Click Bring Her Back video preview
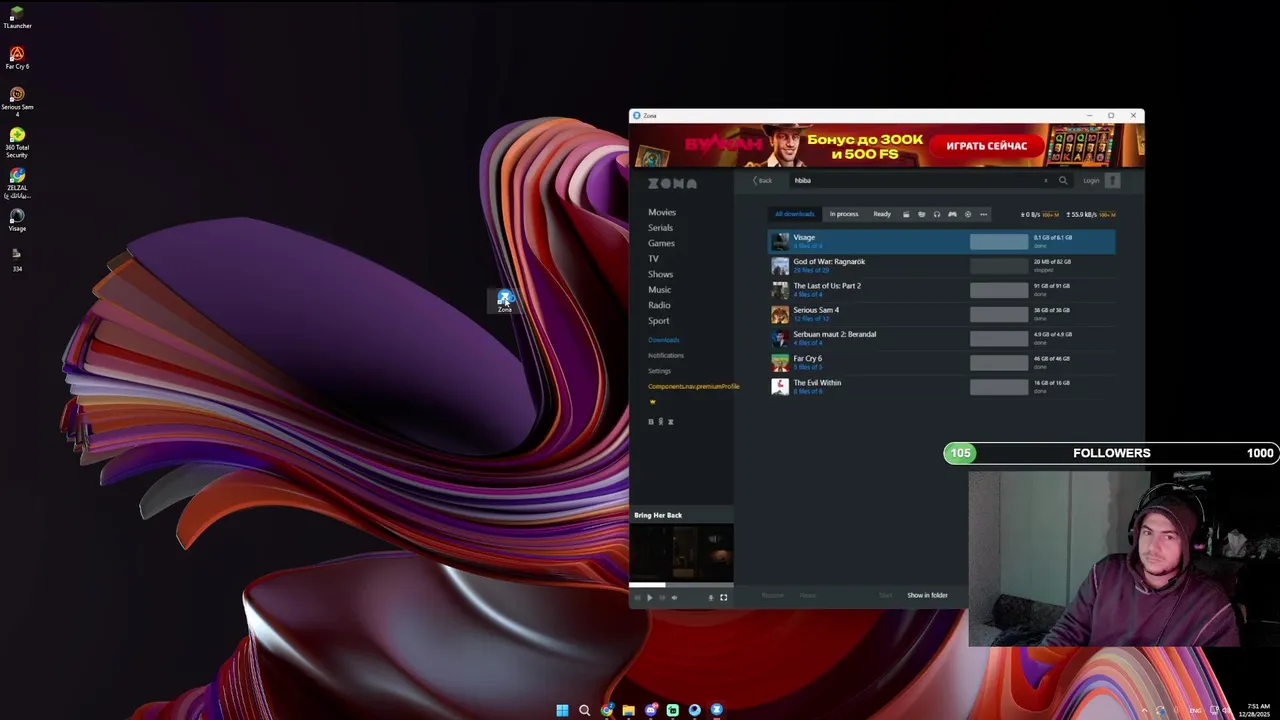The height and width of the screenshot is (720, 1280). pos(681,552)
